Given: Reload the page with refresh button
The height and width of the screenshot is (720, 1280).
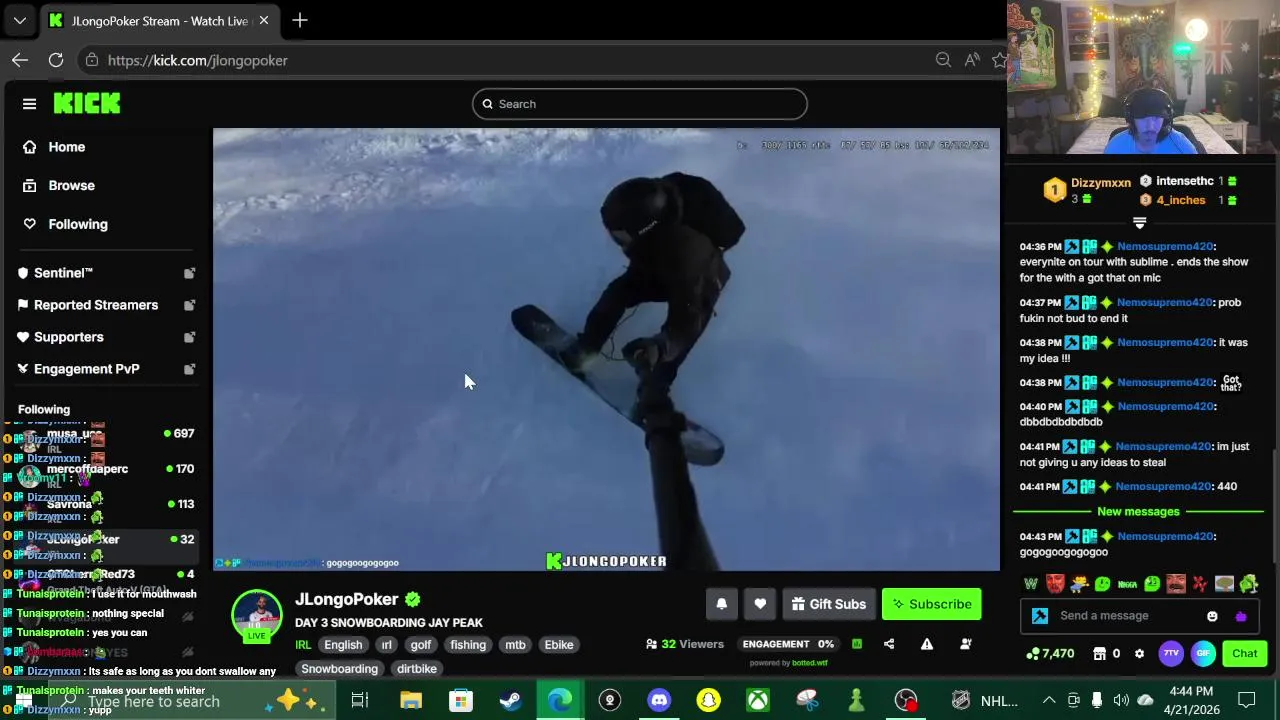Looking at the screenshot, I should [x=56, y=60].
